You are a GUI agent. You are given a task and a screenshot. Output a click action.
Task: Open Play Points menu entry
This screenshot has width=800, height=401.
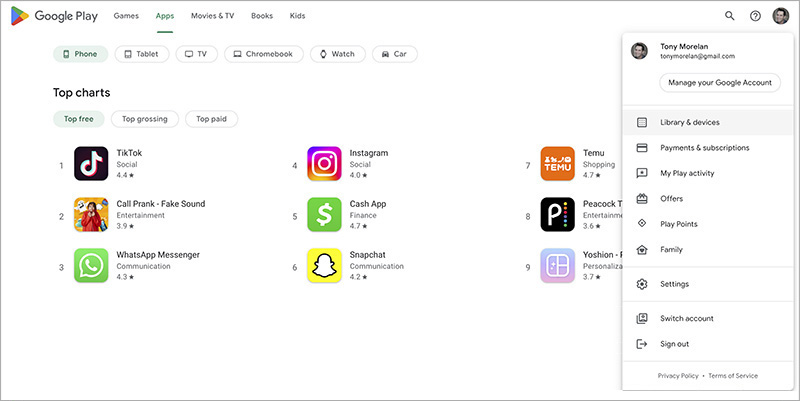[708, 224]
